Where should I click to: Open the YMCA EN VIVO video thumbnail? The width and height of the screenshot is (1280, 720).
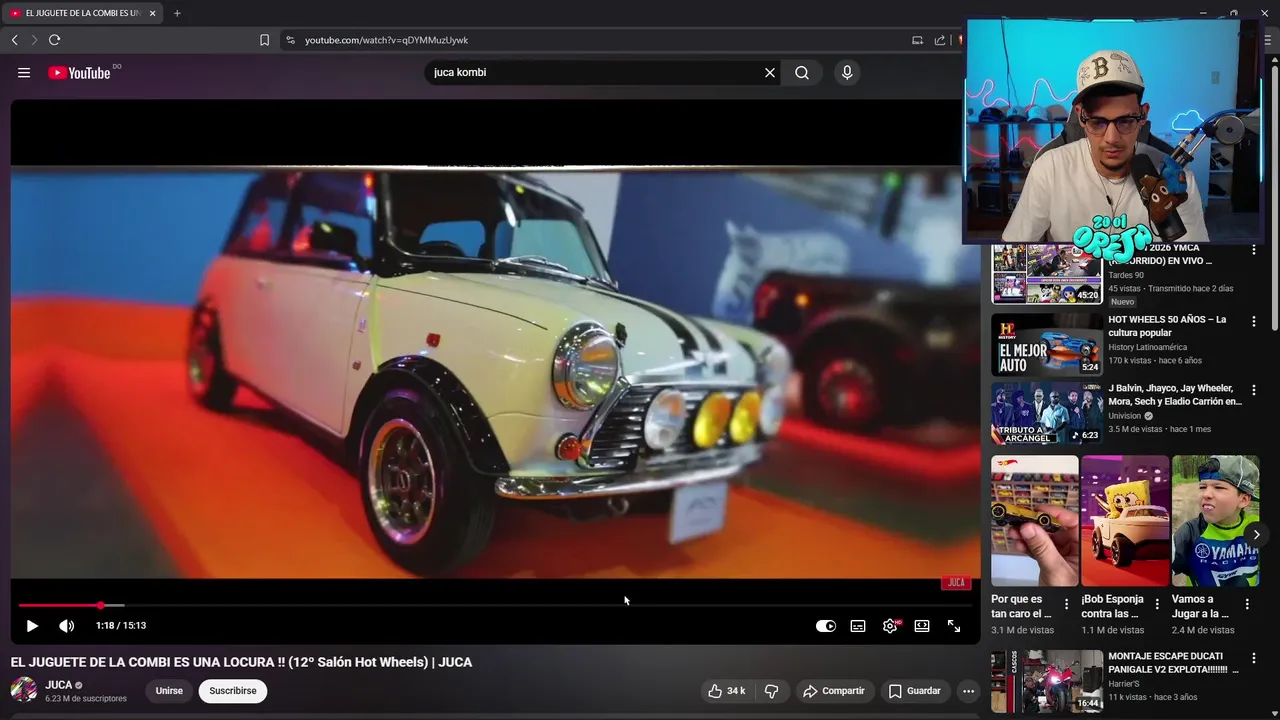1047,274
